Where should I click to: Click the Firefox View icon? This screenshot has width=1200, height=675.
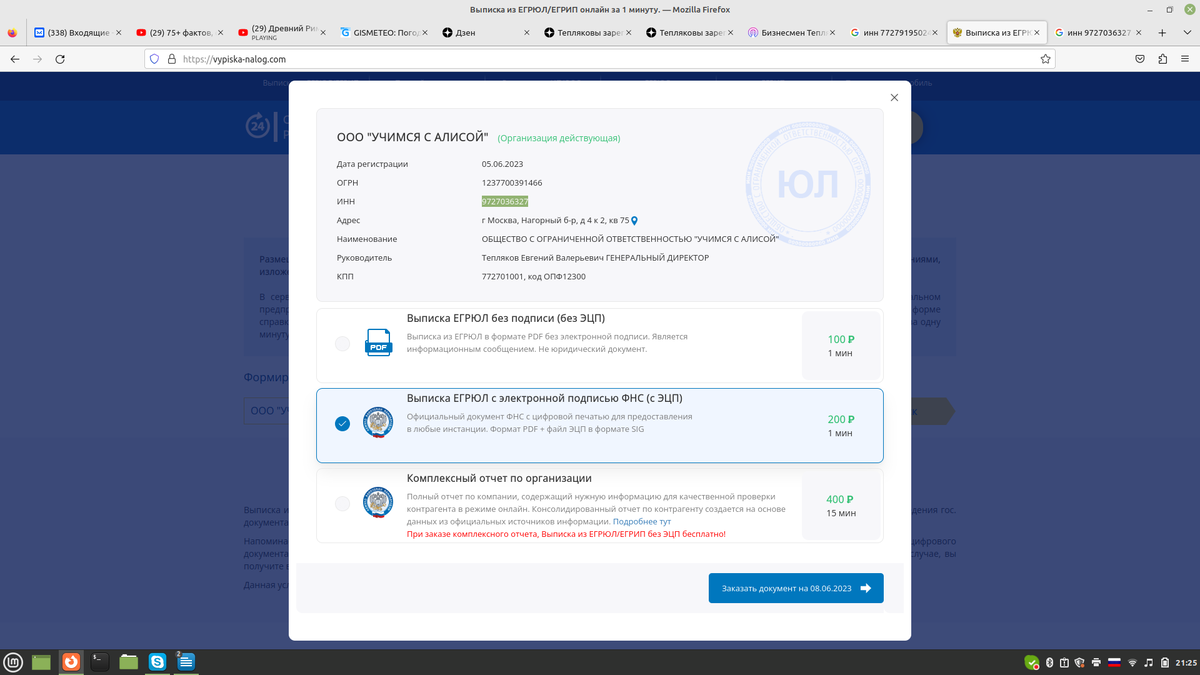click(x=12, y=32)
